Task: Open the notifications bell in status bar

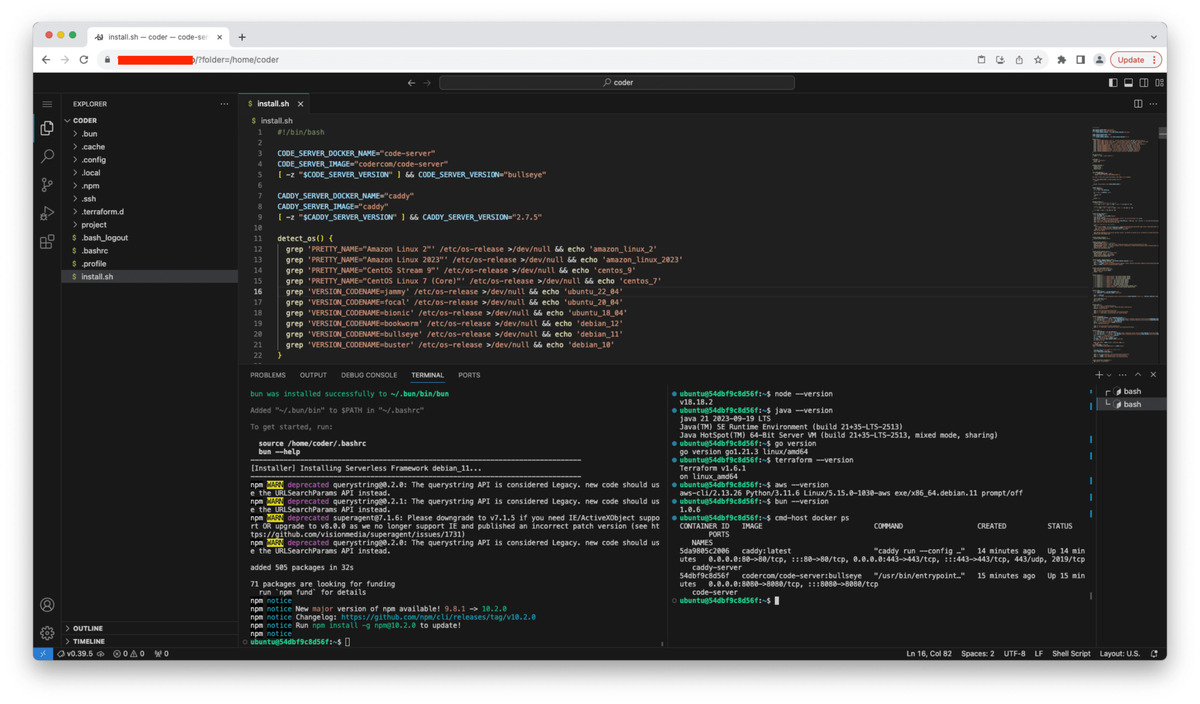Action: (x=1154, y=653)
